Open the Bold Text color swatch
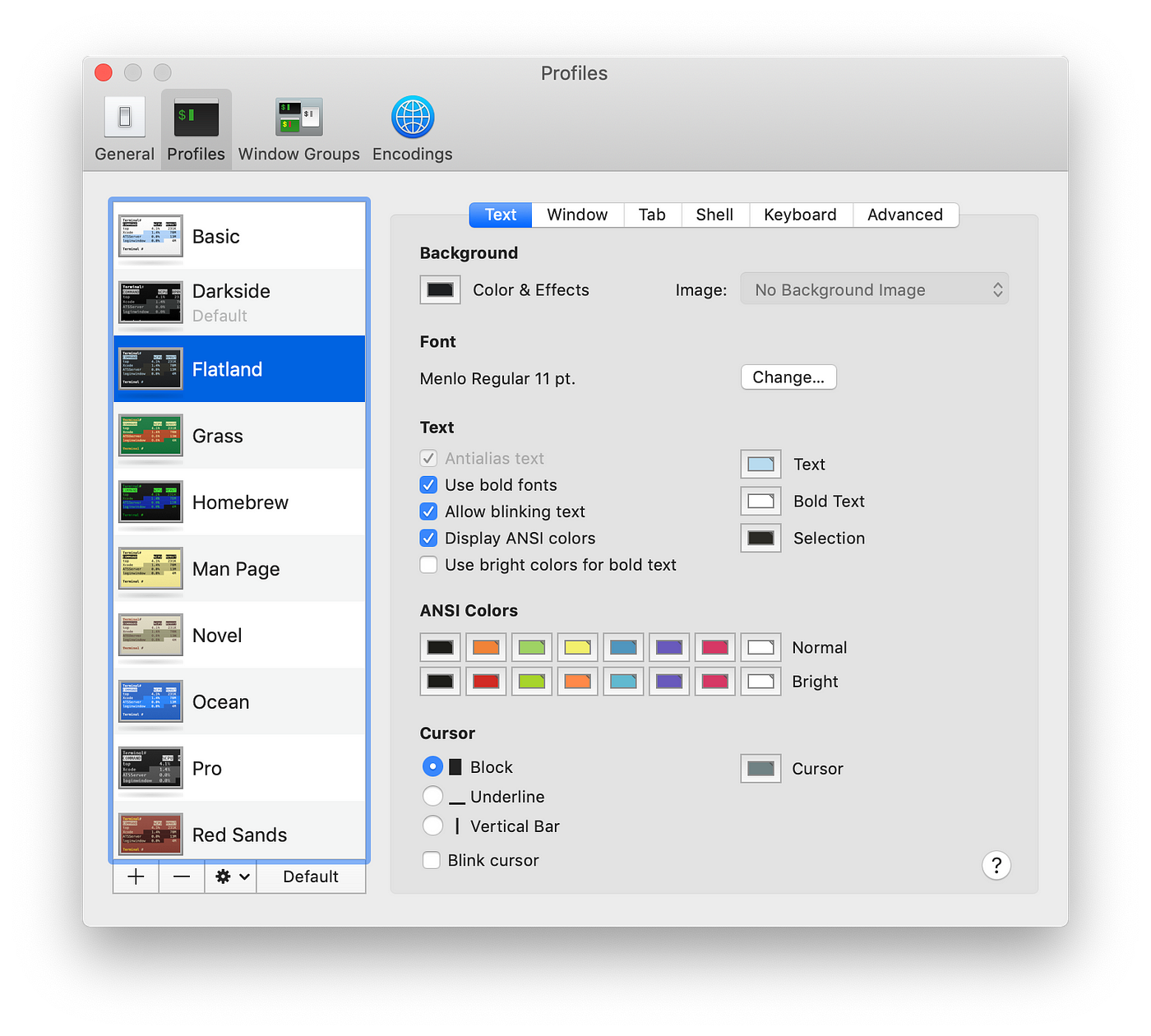 click(x=760, y=501)
